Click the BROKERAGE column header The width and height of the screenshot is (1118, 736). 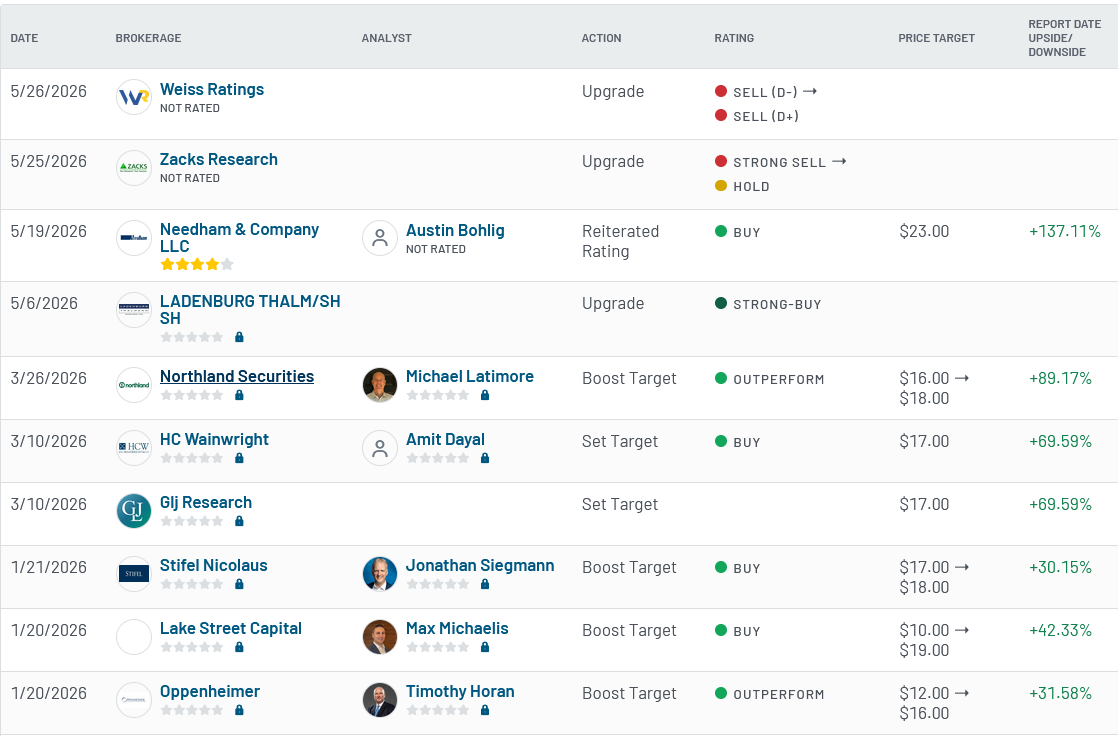point(148,38)
